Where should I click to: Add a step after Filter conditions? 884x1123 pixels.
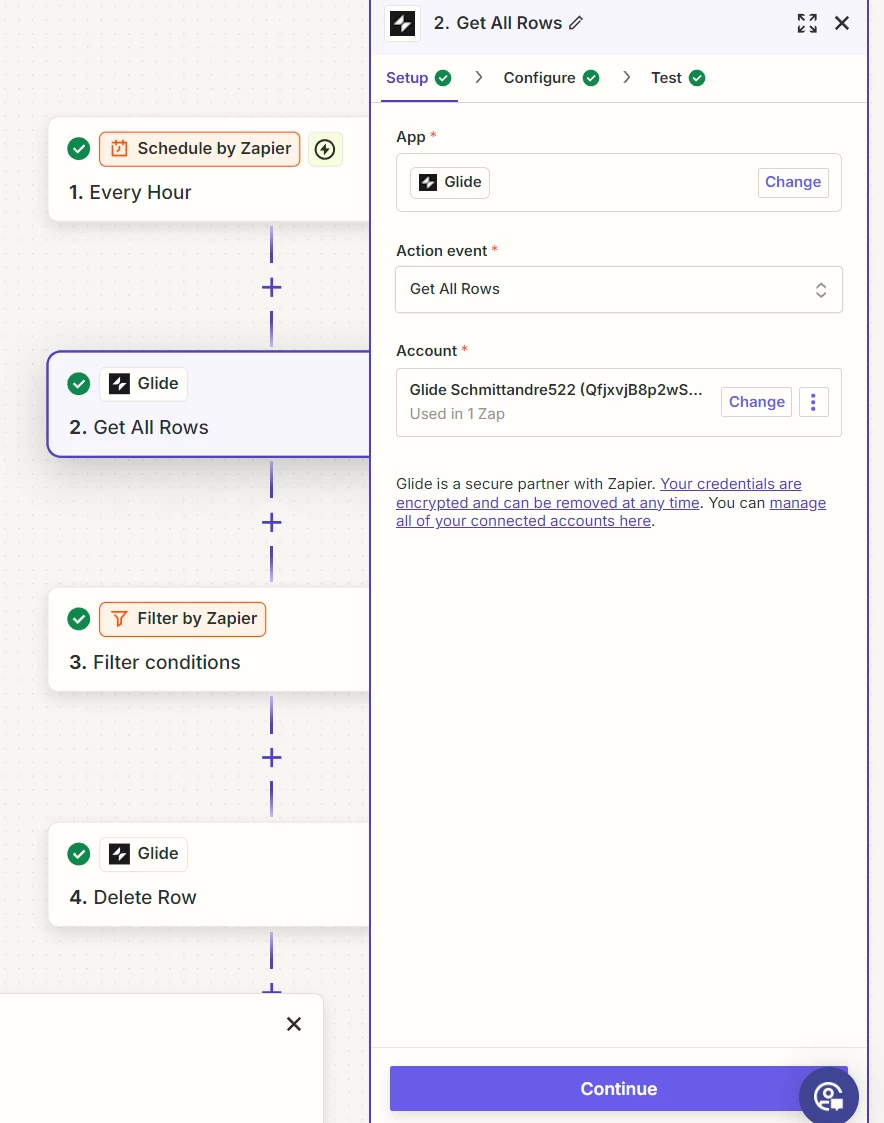tap(272, 757)
